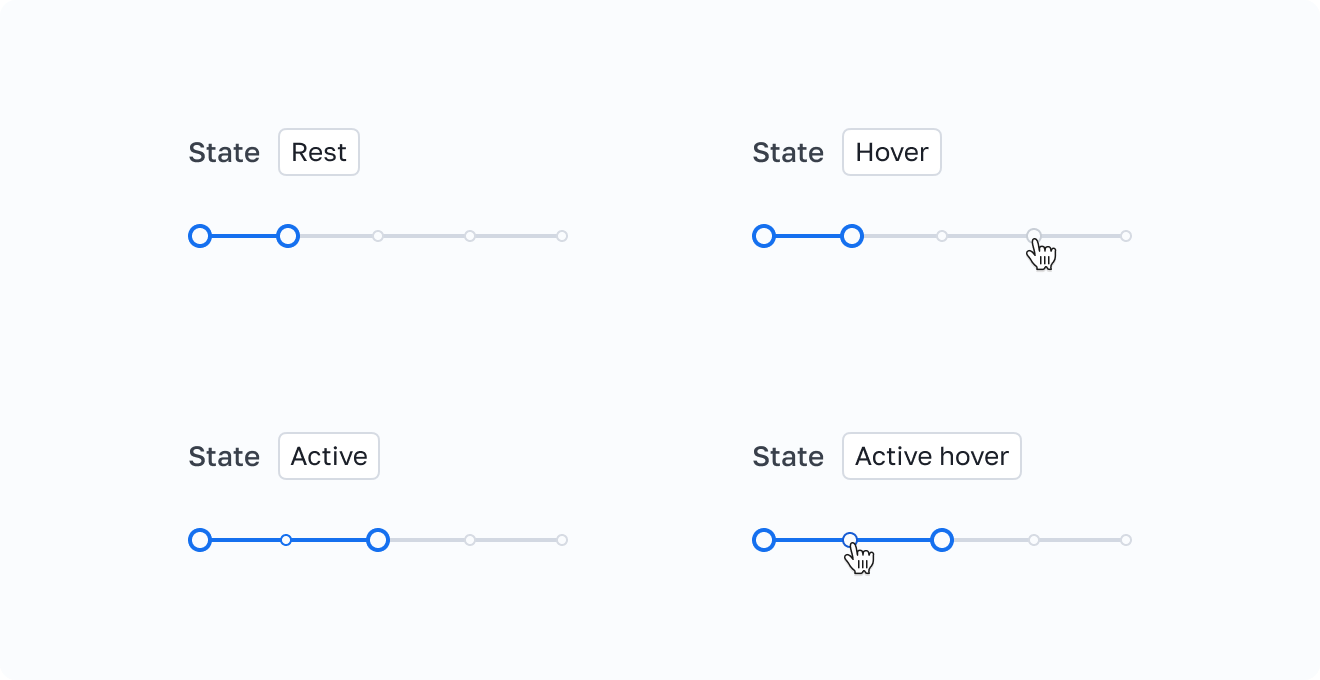Select the Active state label chip
Image resolution: width=1320 pixels, height=680 pixels.
pyautogui.click(x=328, y=456)
